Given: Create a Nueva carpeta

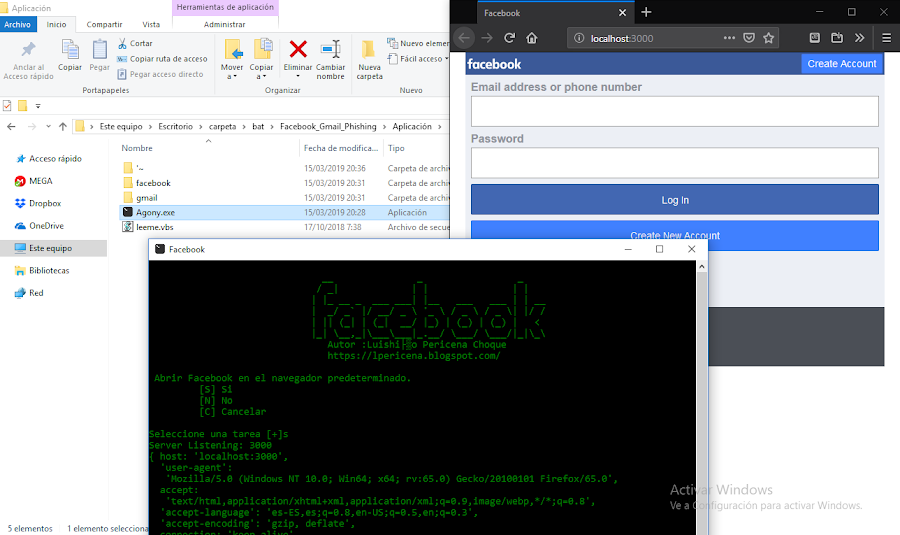Looking at the screenshot, I should pos(369,59).
